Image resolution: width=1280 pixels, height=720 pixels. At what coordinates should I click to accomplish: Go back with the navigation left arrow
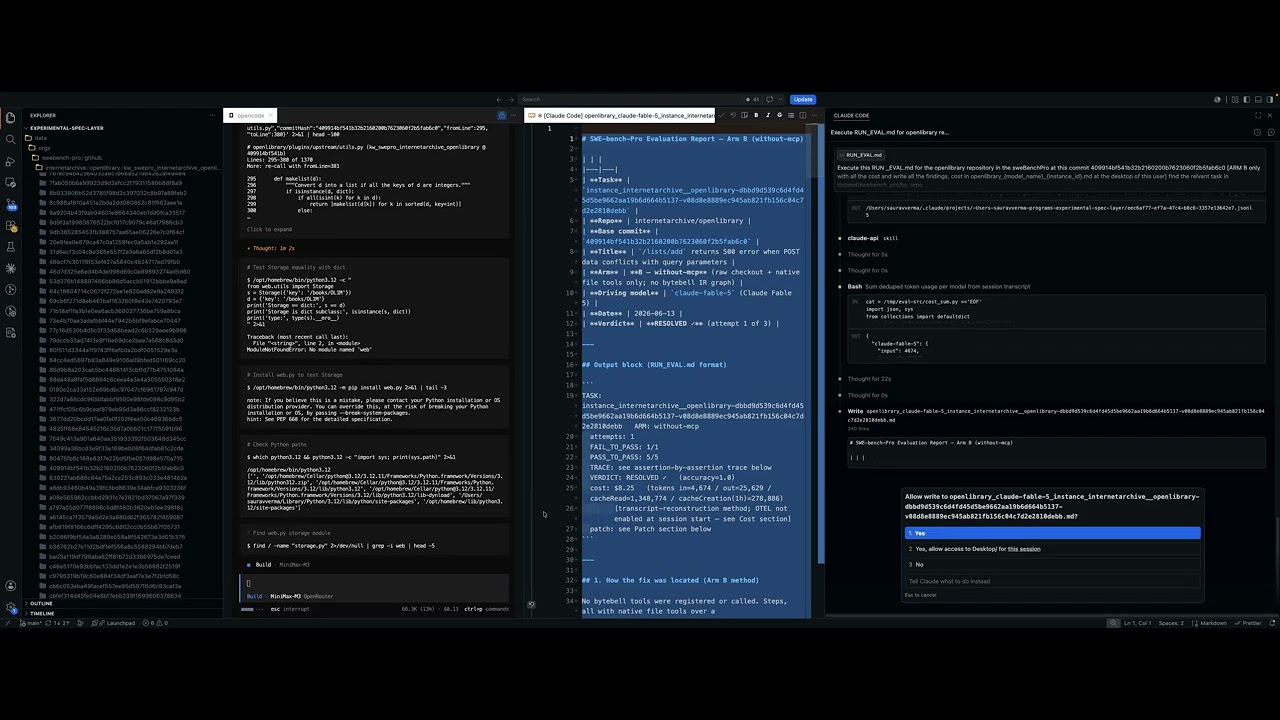pyautogui.click(x=499, y=99)
